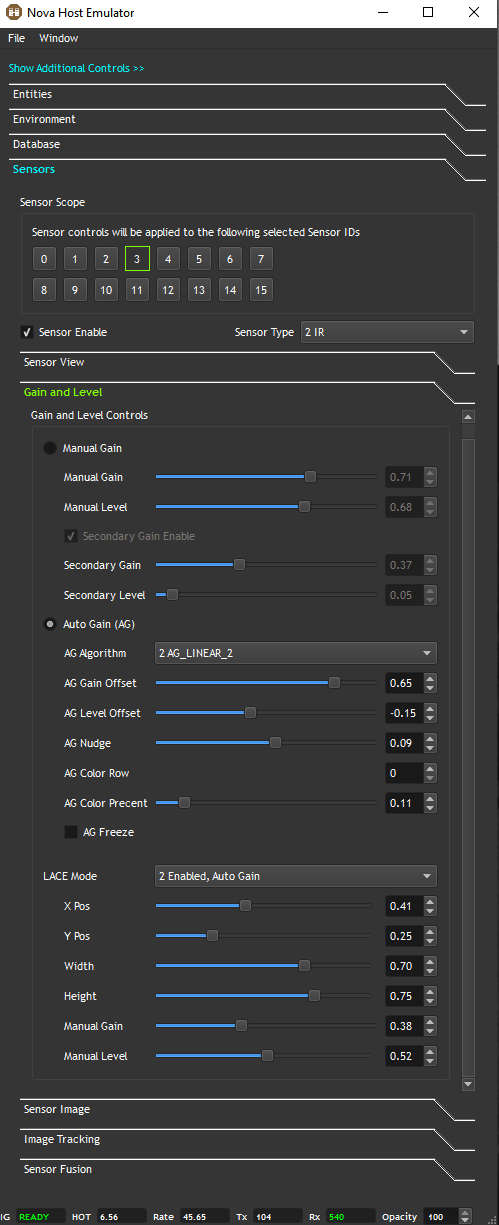Open the LACE Mode dropdown
499x1225 pixels.
point(295,876)
